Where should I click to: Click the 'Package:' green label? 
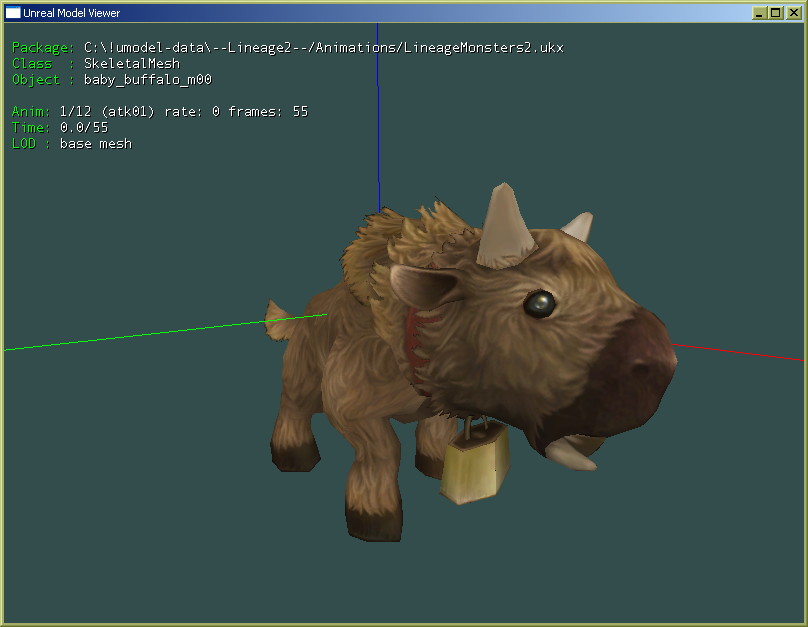[x=43, y=48]
